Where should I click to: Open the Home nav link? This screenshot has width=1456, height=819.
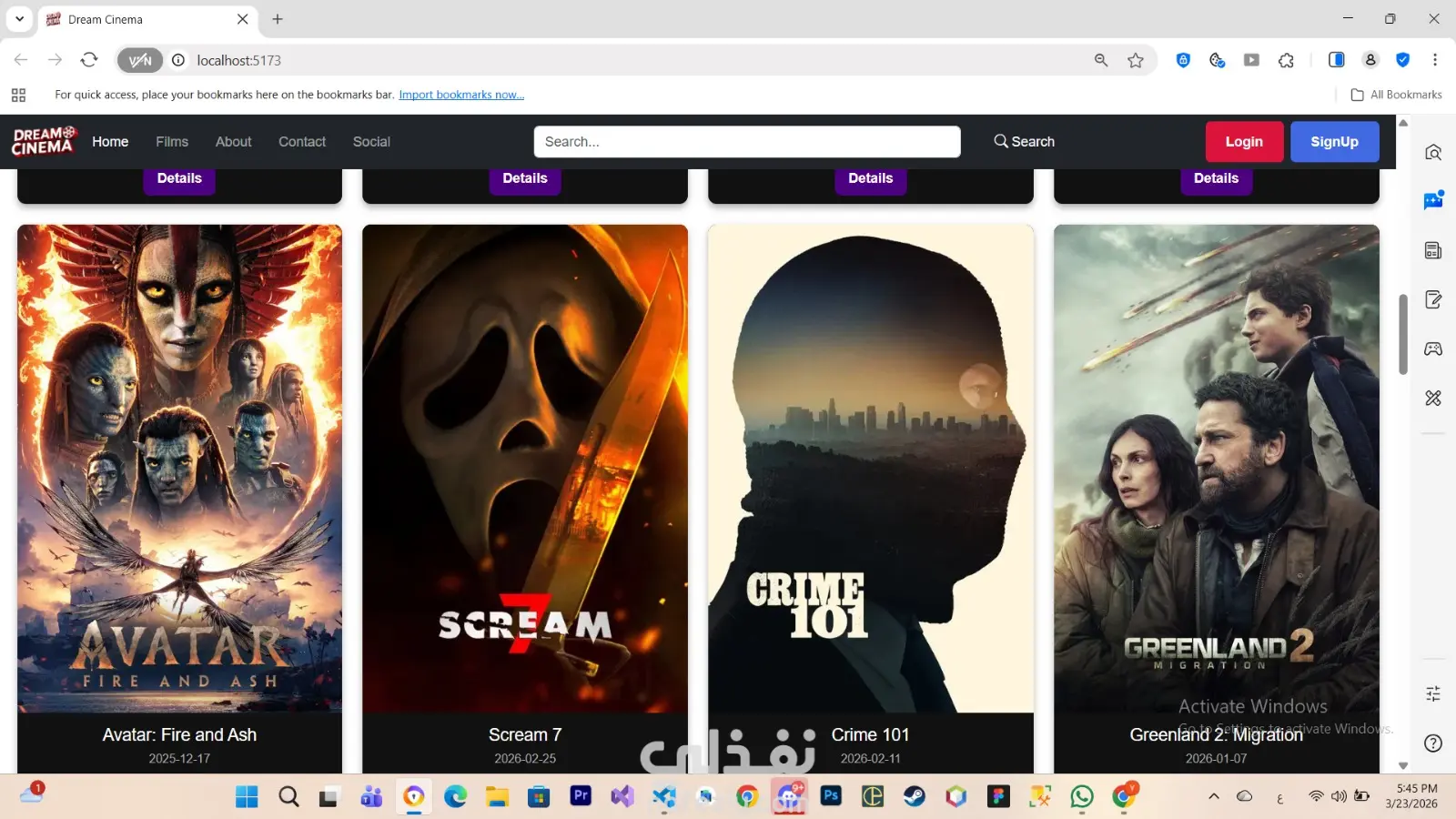(110, 142)
